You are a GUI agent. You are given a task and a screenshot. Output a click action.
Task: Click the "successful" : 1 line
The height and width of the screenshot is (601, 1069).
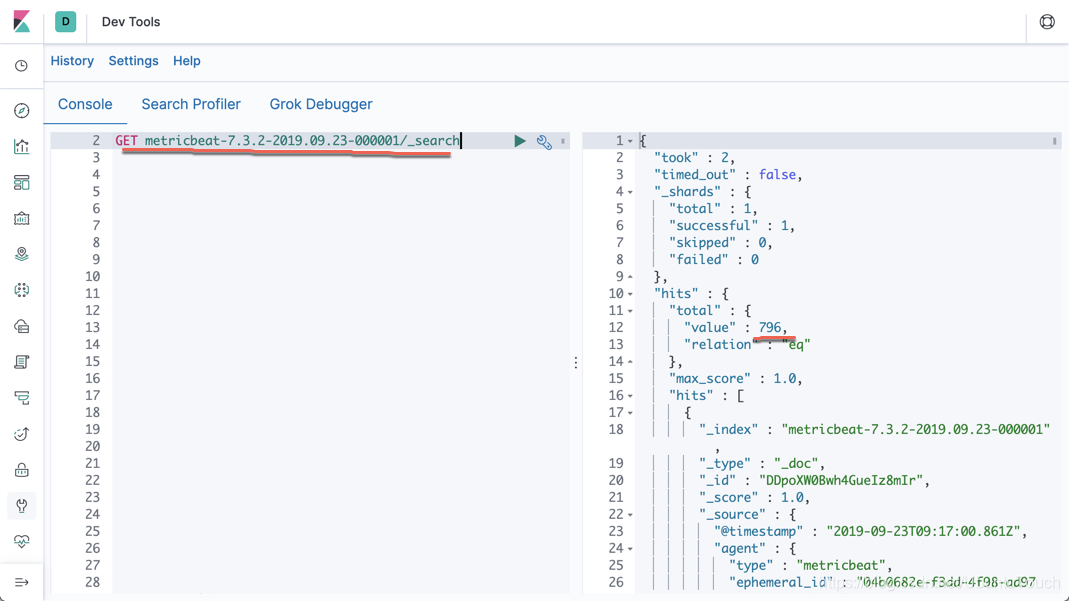(x=732, y=226)
